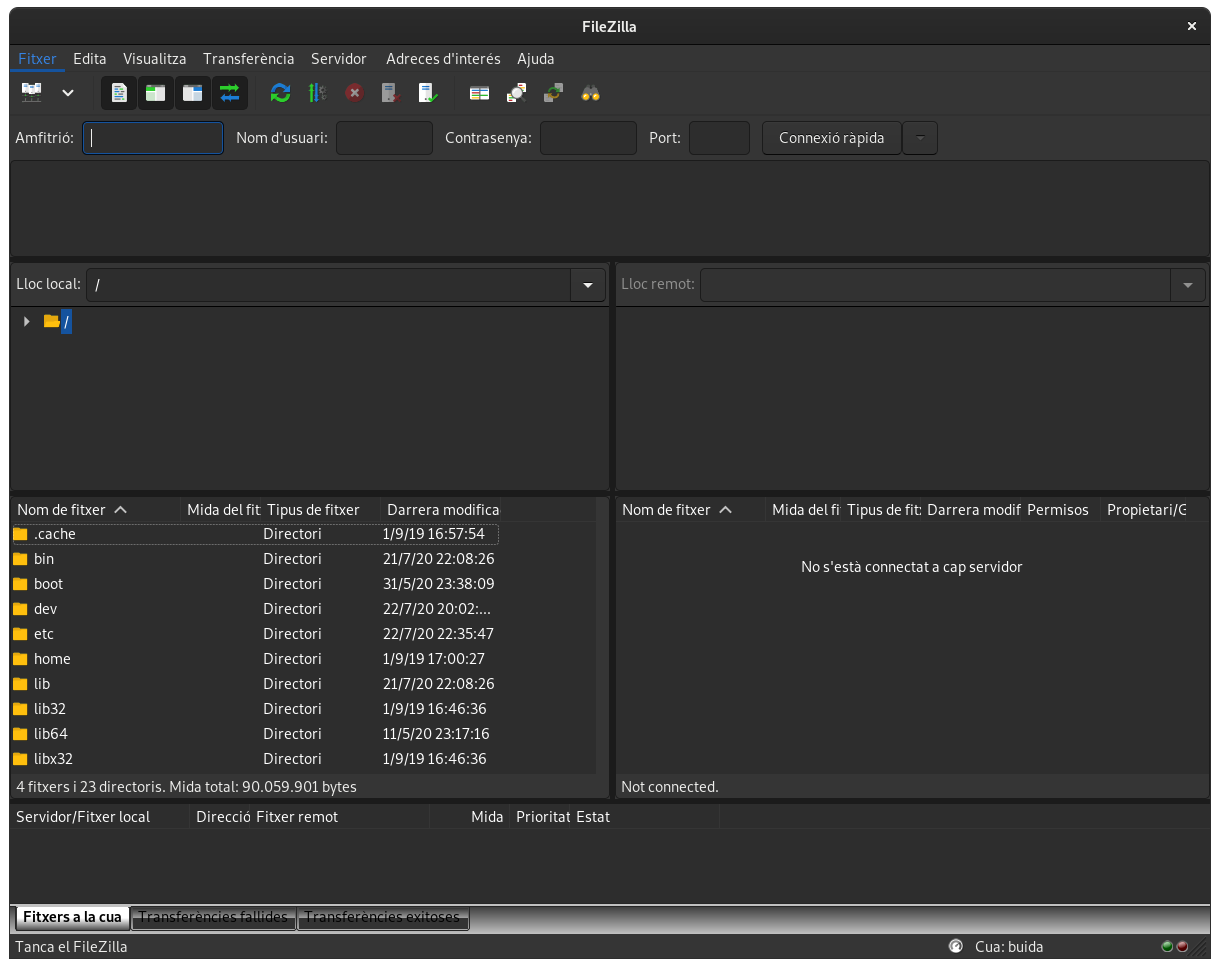The width and height of the screenshot is (1220, 968).
Task: Focus the Port input field
Action: point(720,138)
